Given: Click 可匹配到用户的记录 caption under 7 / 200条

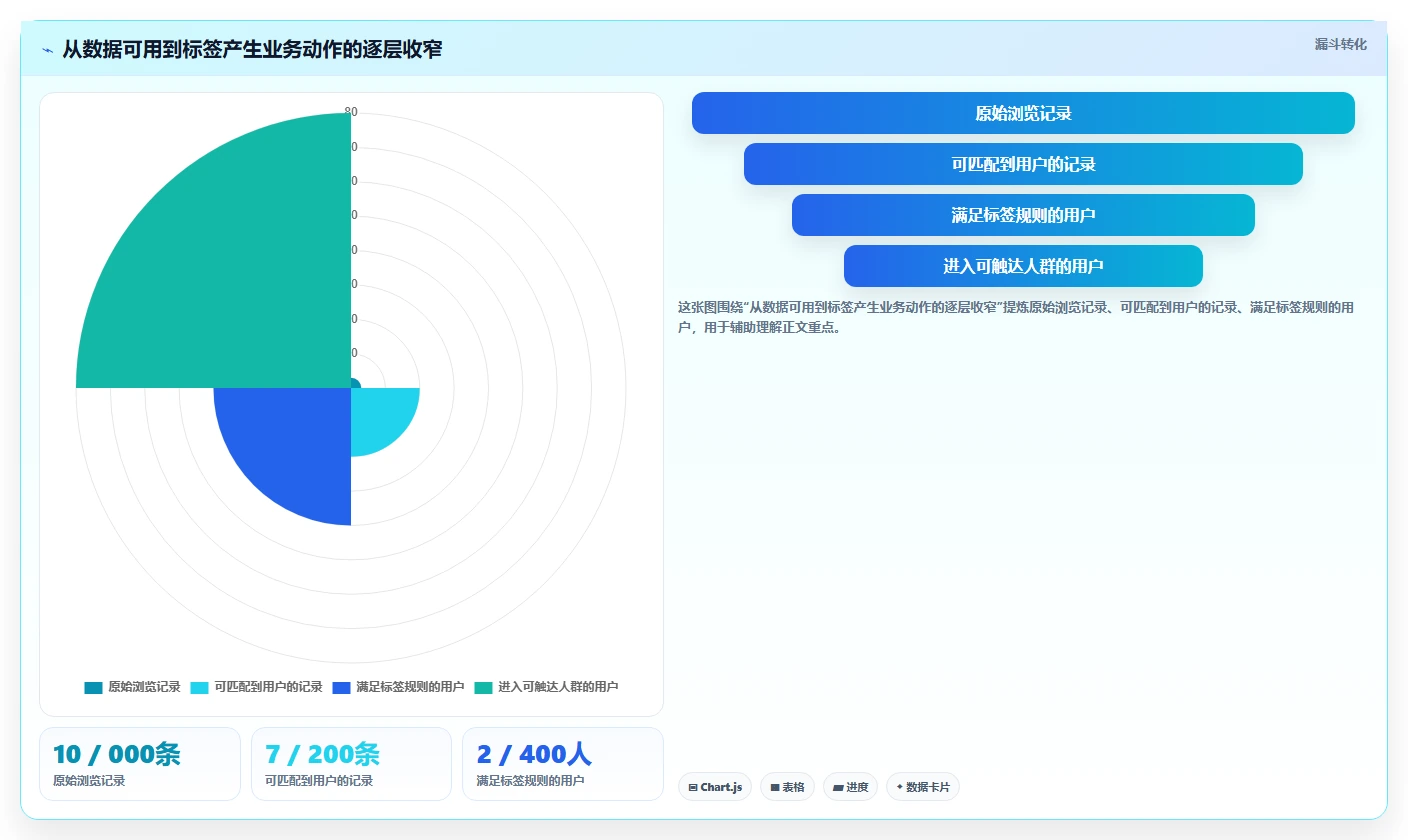Looking at the screenshot, I should 319,781.
